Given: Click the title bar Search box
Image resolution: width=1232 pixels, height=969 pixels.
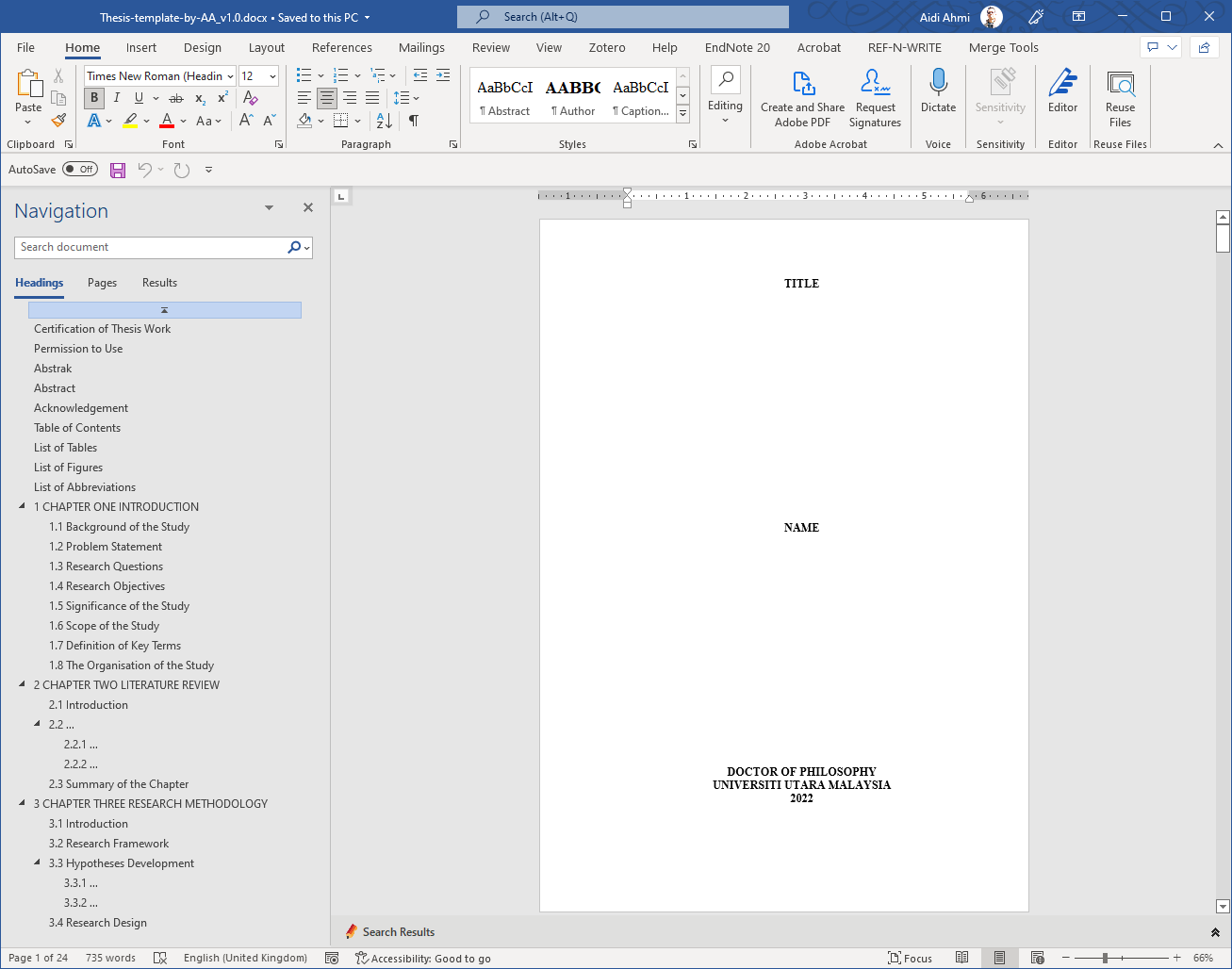Looking at the screenshot, I should [x=622, y=17].
